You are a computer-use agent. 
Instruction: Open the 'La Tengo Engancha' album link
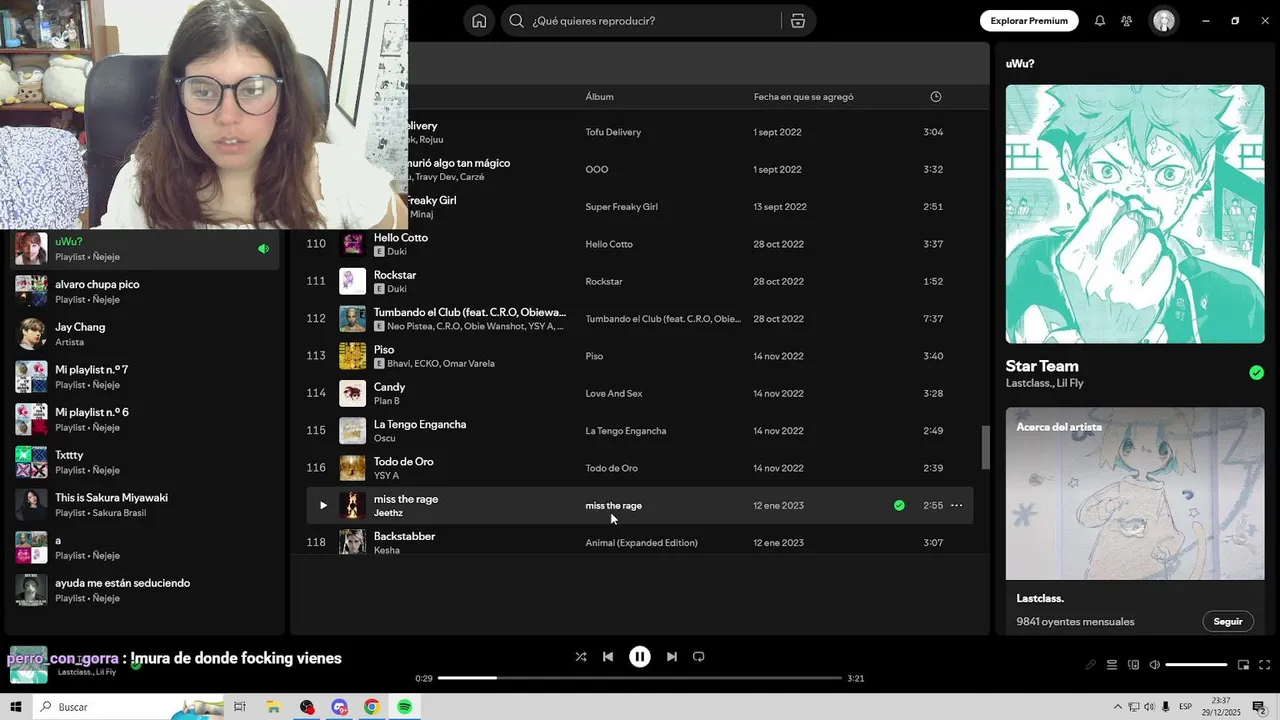625,431
